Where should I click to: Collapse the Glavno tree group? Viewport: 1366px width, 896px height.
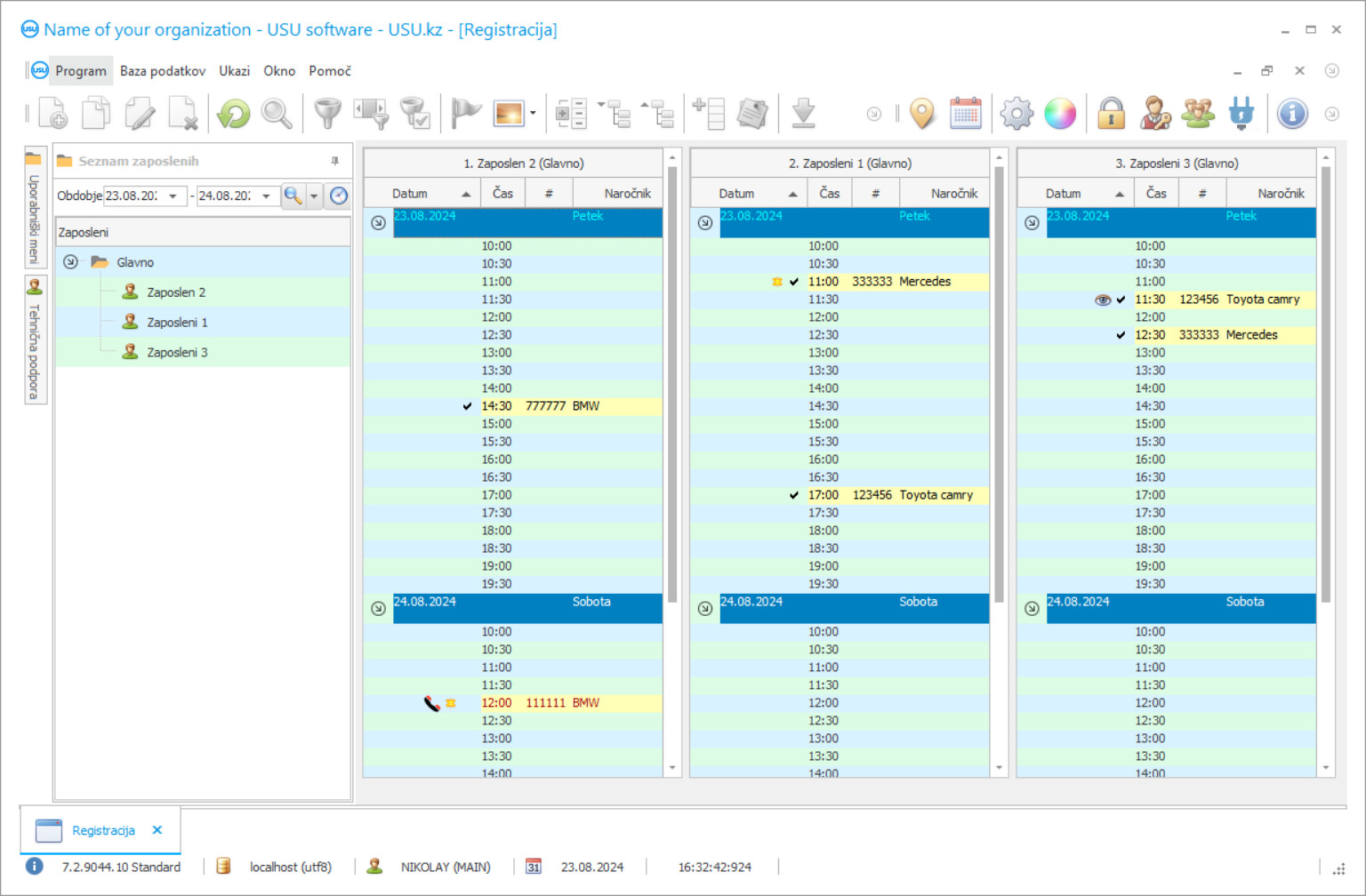[71, 262]
